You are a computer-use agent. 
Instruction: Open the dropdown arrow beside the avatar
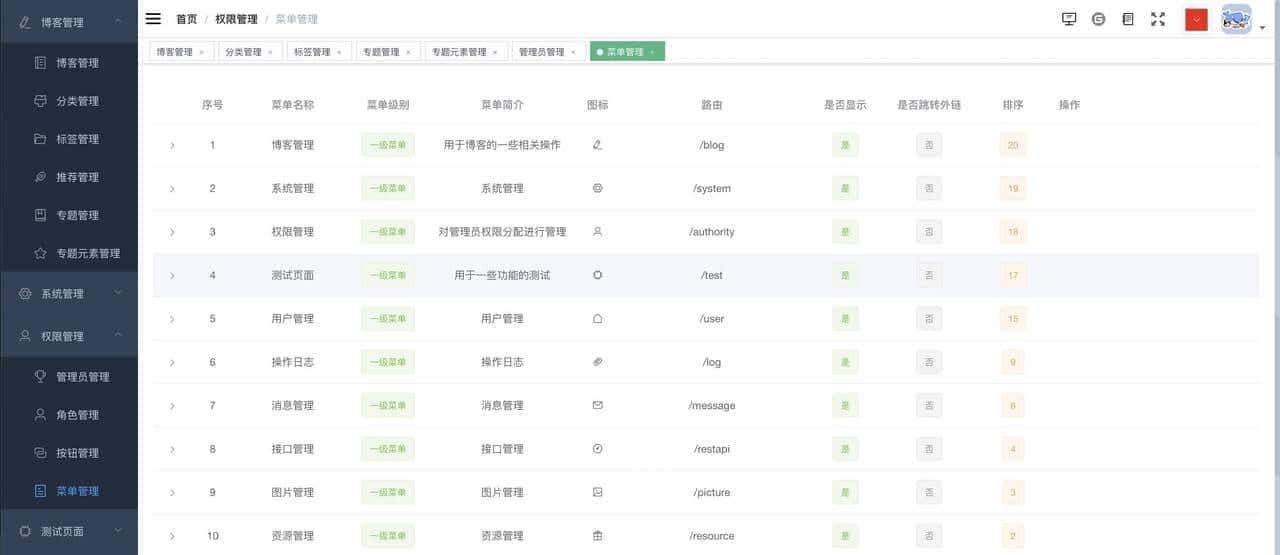[x=1262, y=28]
